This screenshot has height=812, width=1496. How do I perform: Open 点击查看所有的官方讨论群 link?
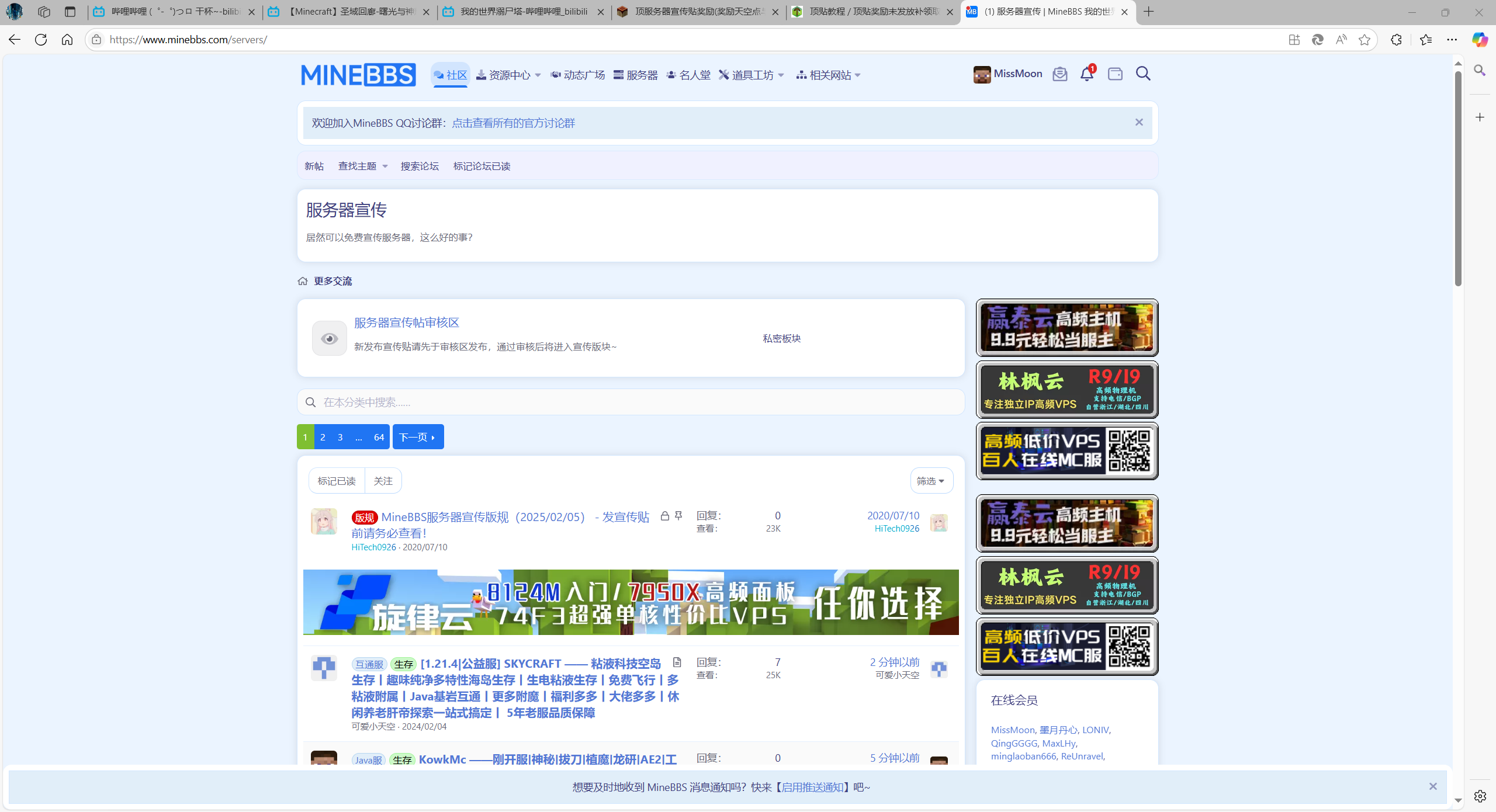(513, 123)
